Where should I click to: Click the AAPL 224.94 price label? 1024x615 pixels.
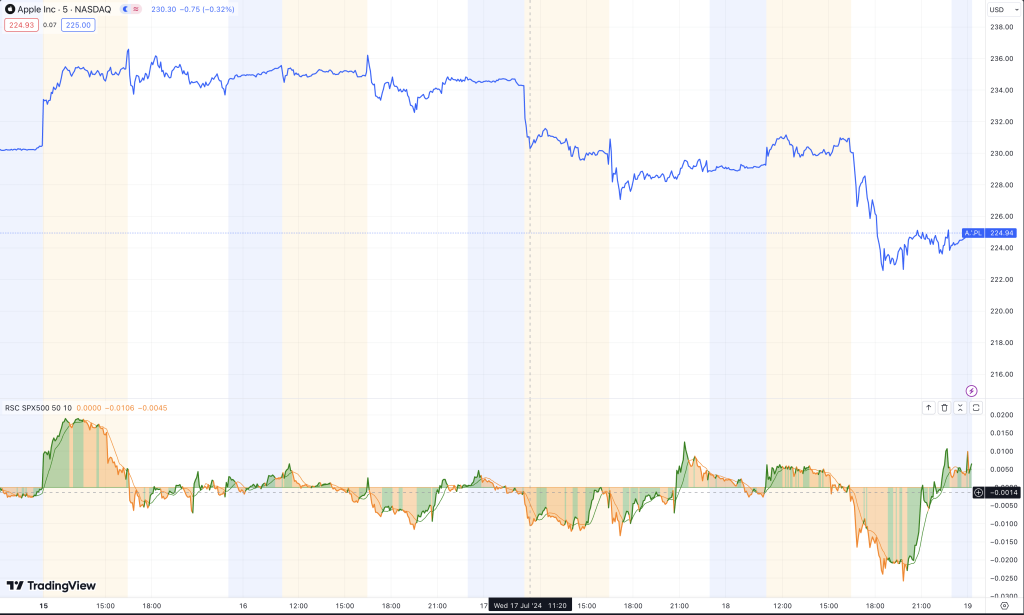(x=990, y=233)
